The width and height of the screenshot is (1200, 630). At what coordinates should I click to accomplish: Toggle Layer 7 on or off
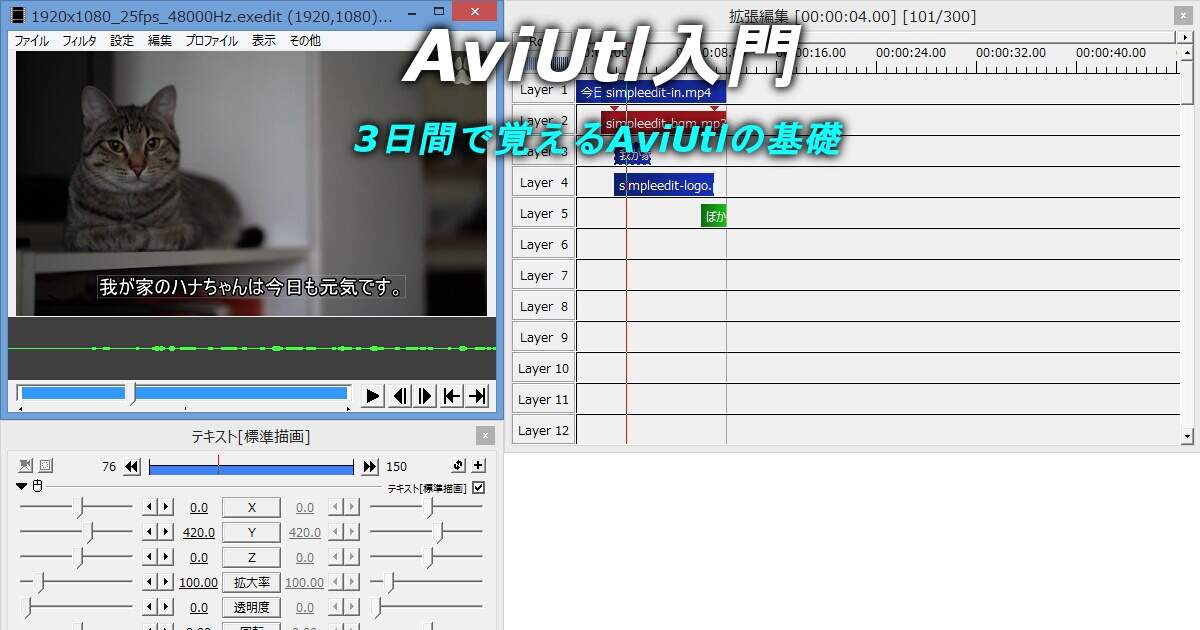point(543,275)
